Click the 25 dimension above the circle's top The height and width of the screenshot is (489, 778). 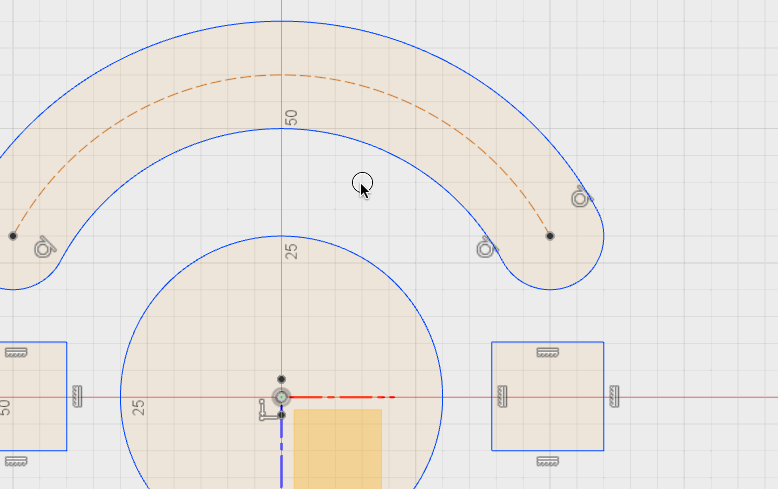(292, 251)
